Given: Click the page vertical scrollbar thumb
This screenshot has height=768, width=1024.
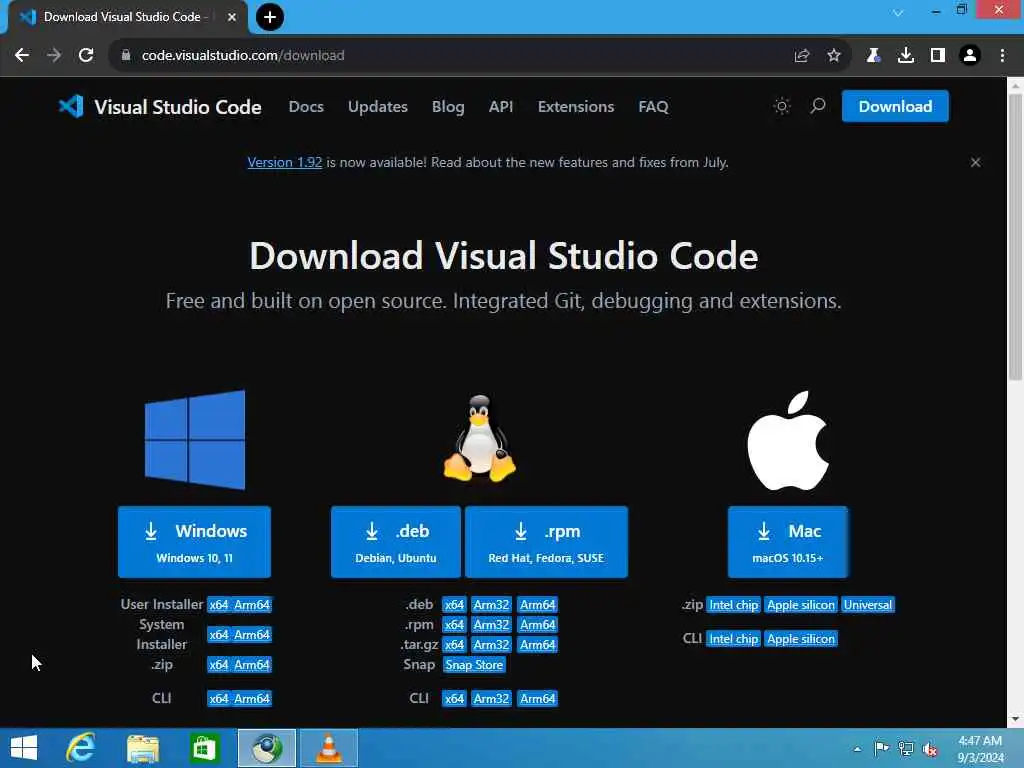Looking at the screenshot, I should click(x=1015, y=236).
